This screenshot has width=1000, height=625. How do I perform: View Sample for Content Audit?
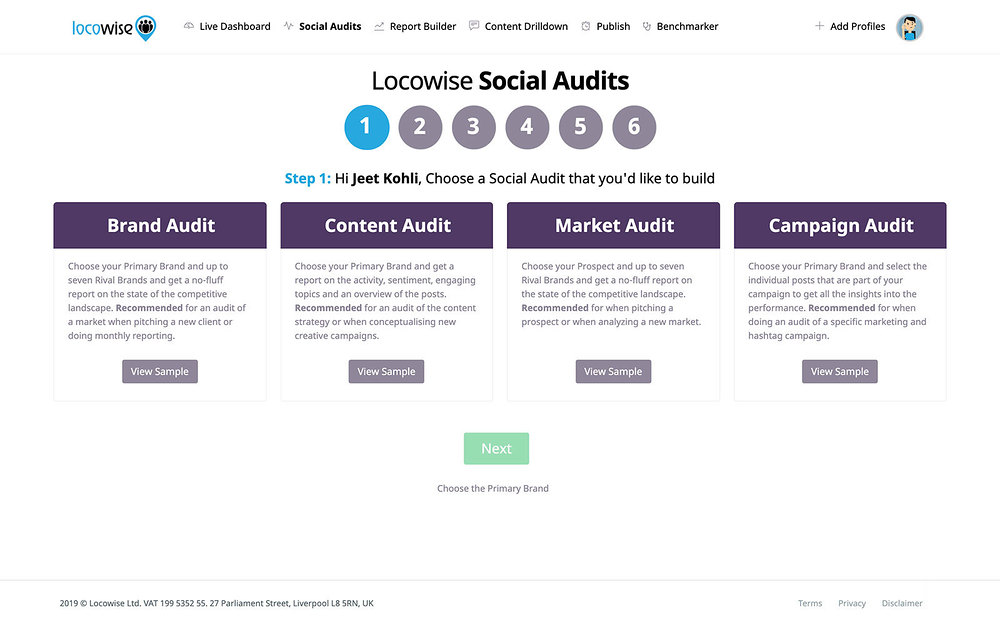coord(386,371)
